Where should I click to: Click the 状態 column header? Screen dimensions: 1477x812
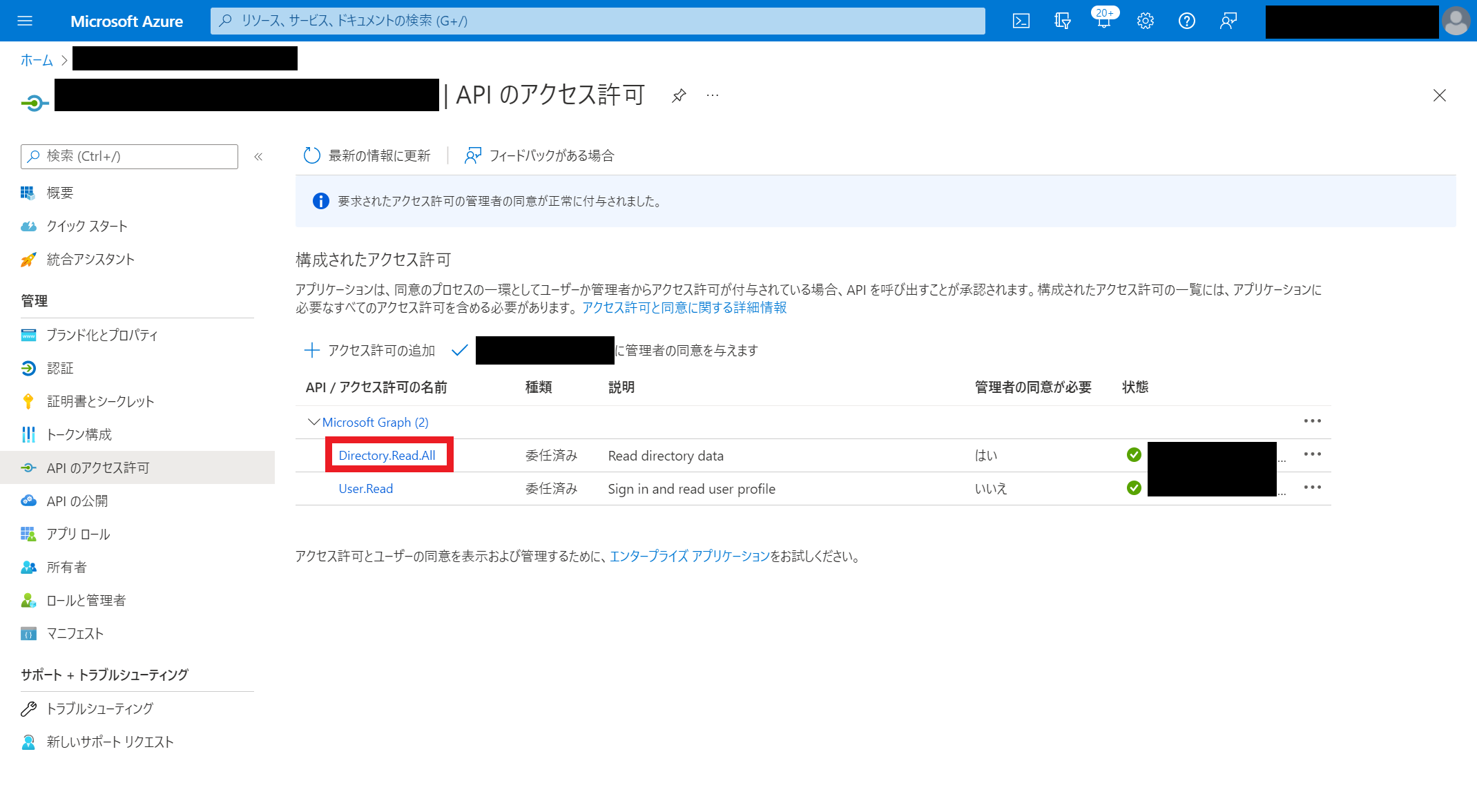pyautogui.click(x=1135, y=387)
